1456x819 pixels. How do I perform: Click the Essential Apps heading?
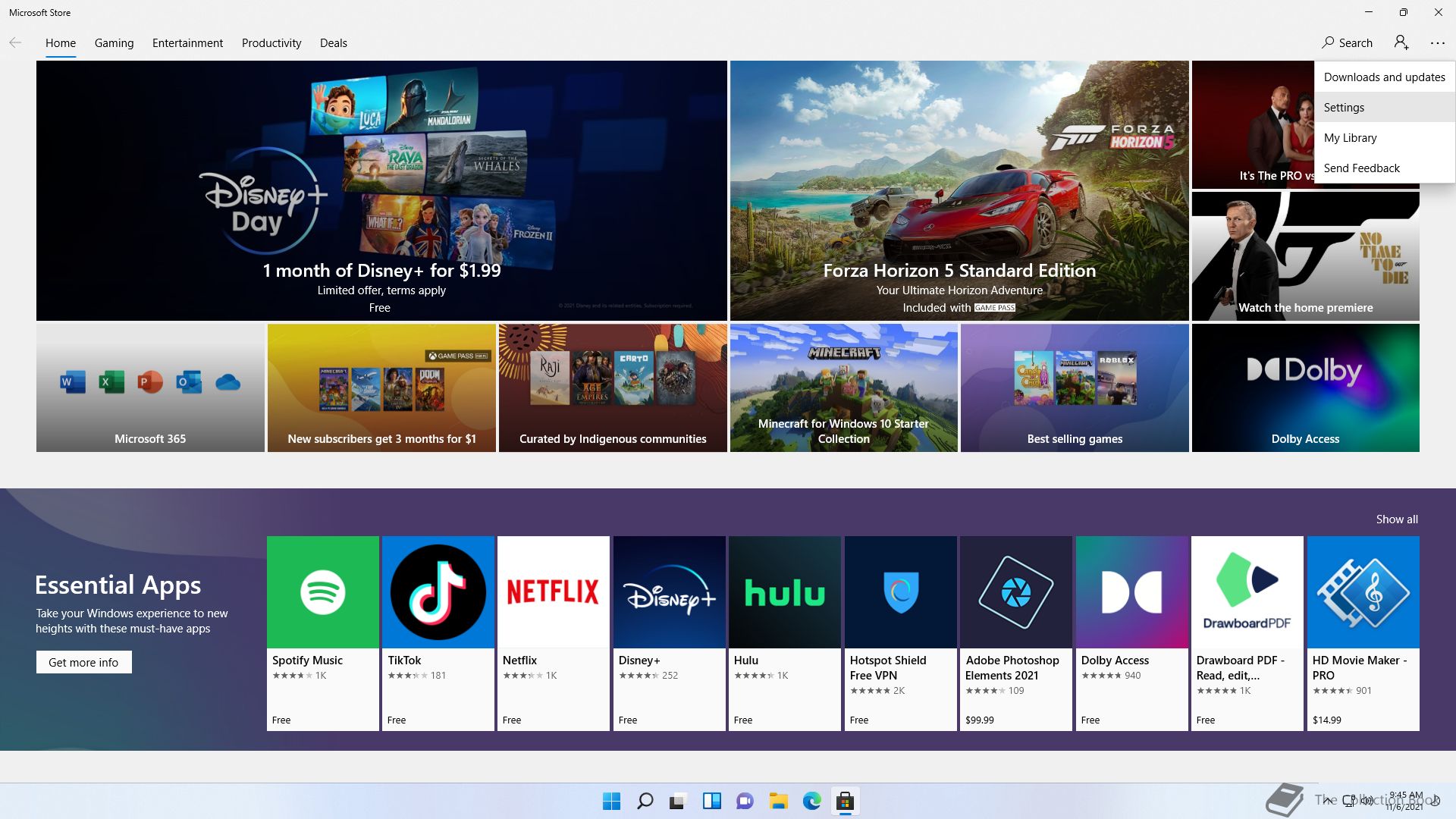click(118, 585)
